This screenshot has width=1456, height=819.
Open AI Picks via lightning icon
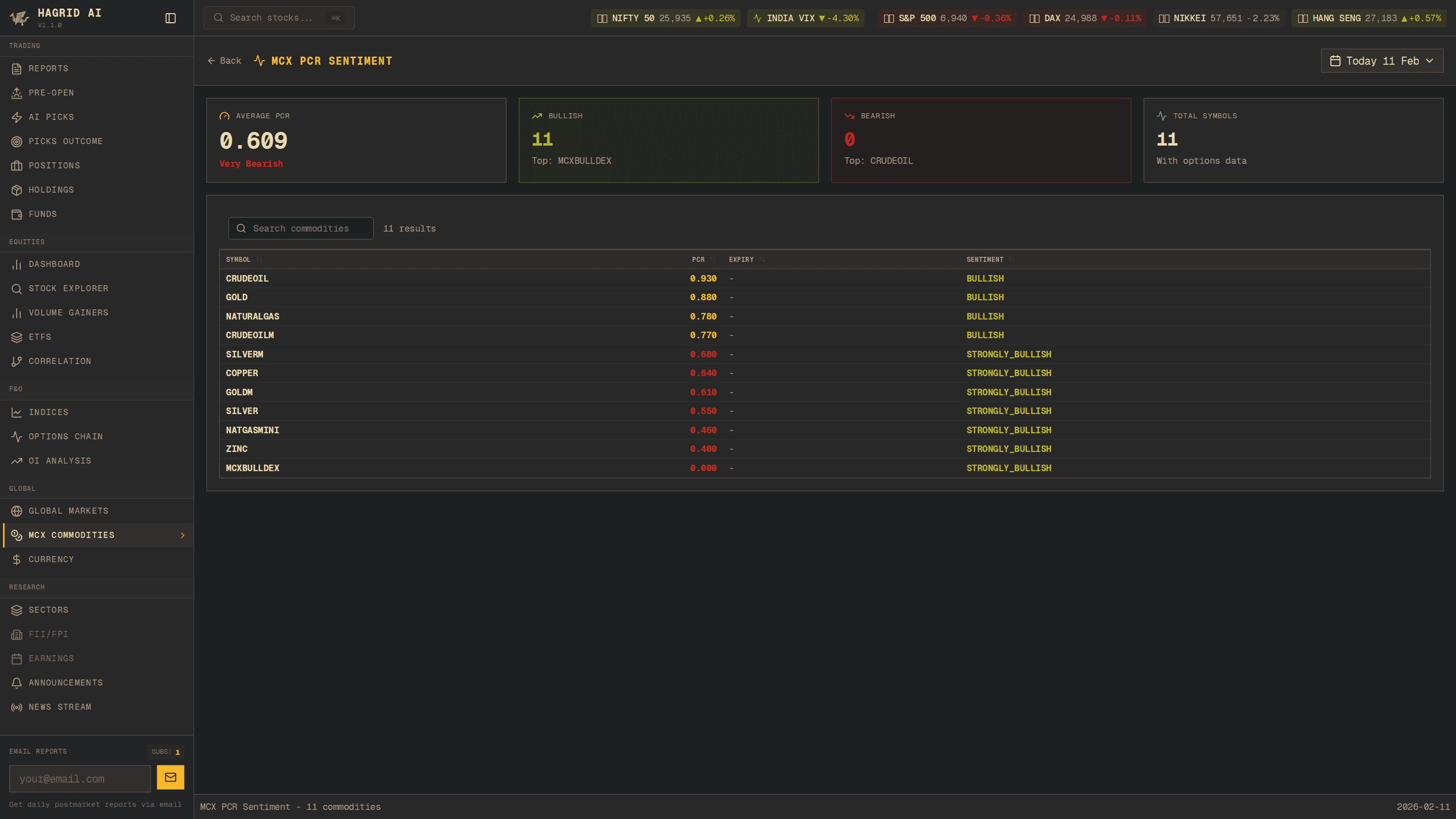pyautogui.click(x=16, y=117)
